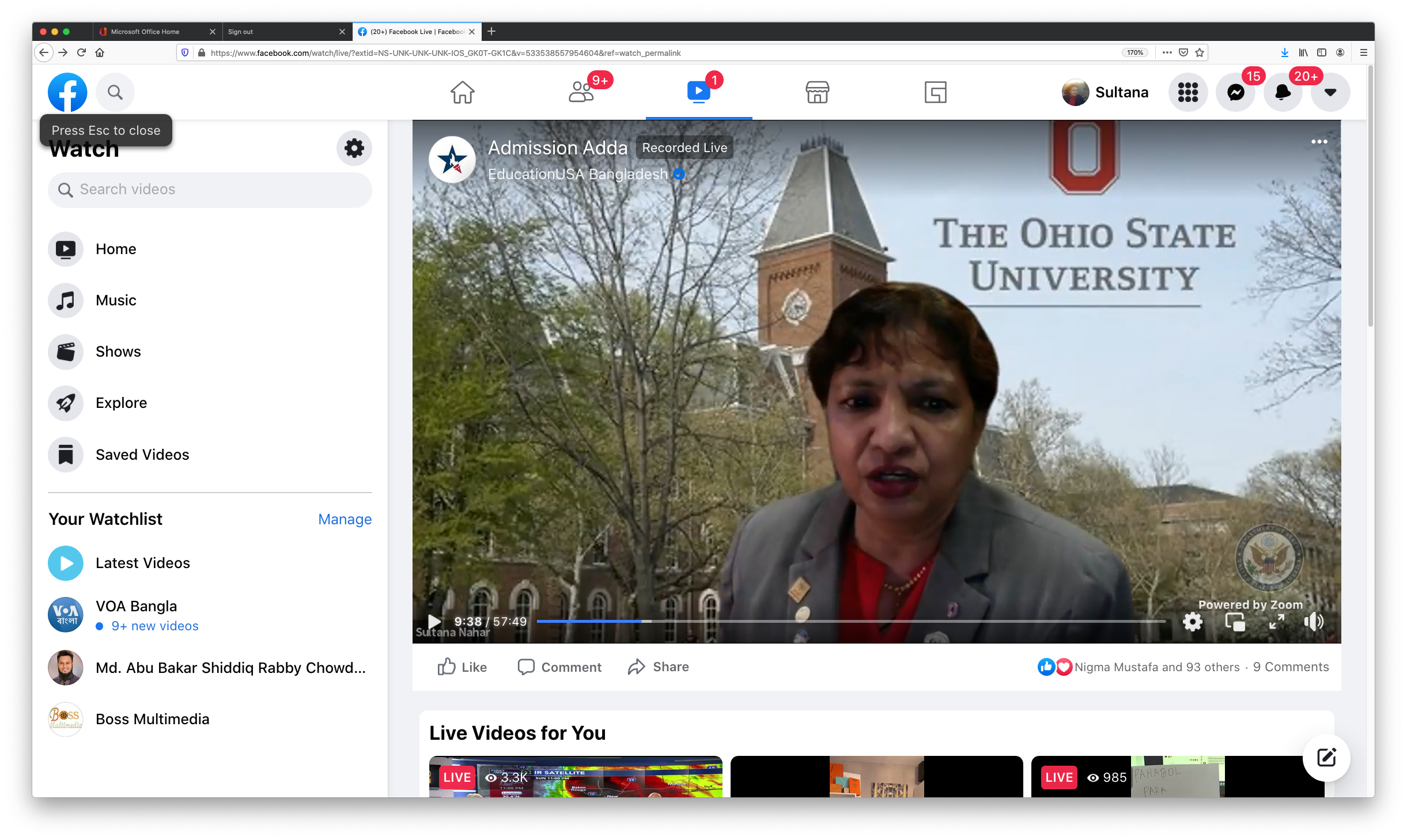Open Firefox hamburger menu

coord(1363,52)
